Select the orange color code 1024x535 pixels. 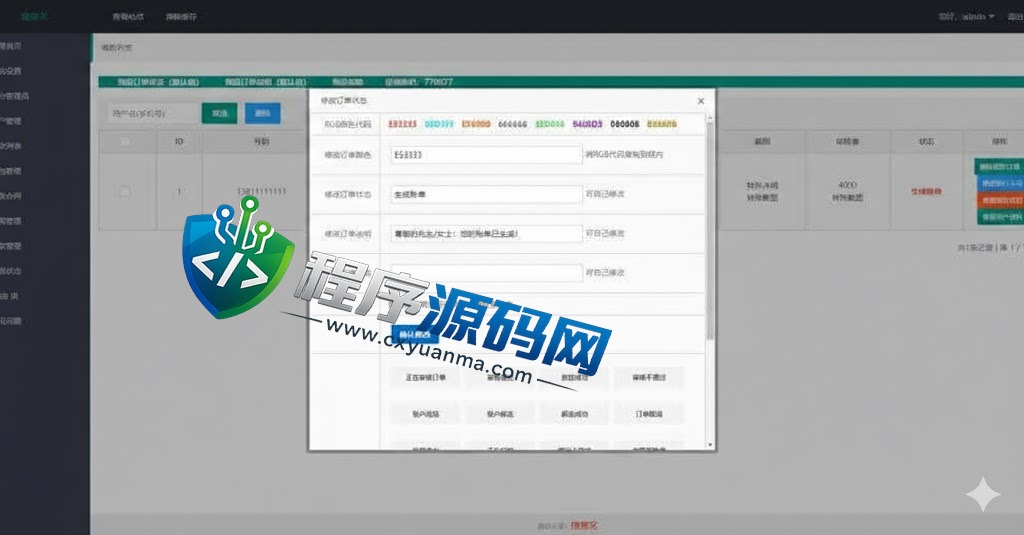[x=476, y=124]
